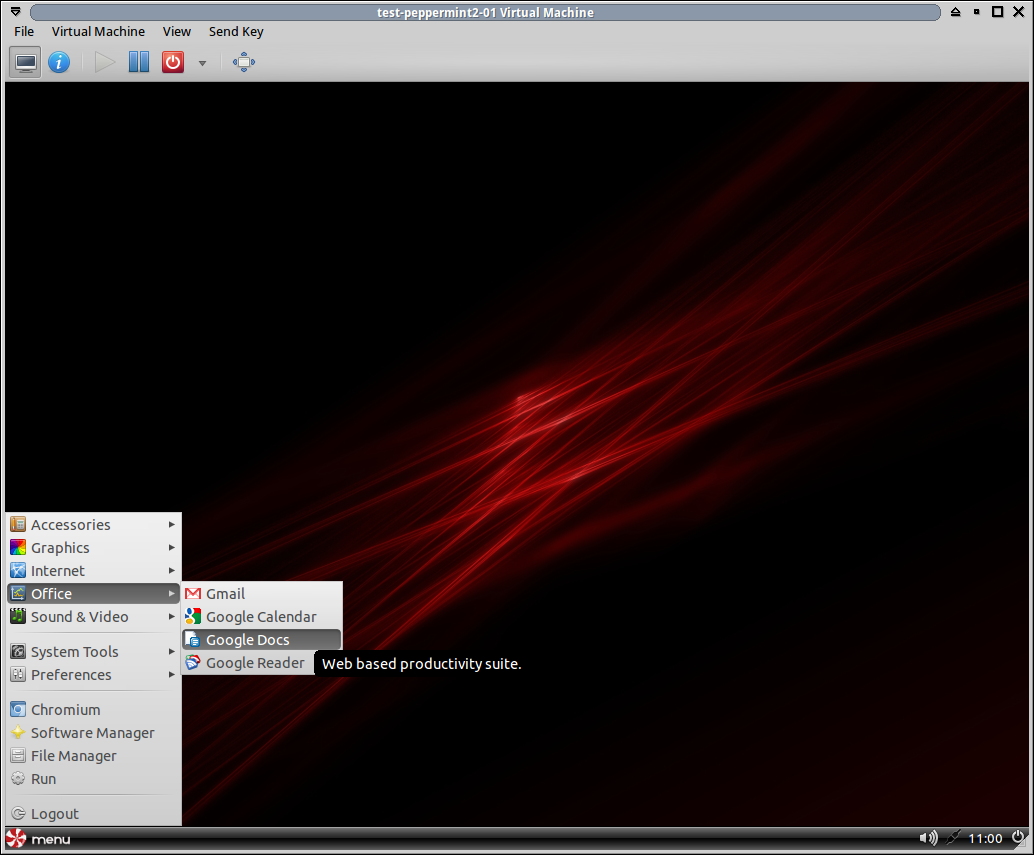1034x855 pixels.
Task: Launch Software Manager
Action: [93, 733]
